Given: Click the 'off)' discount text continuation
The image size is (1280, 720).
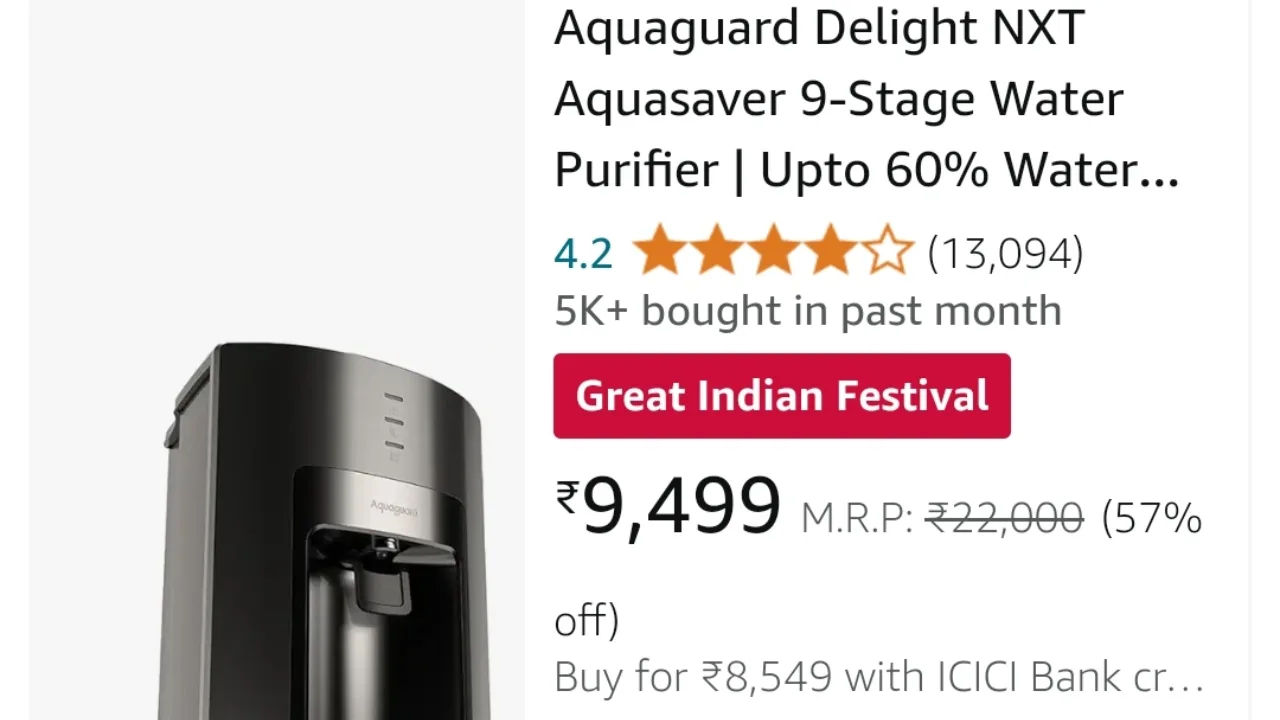Looking at the screenshot, I should [x=587, y=621].
